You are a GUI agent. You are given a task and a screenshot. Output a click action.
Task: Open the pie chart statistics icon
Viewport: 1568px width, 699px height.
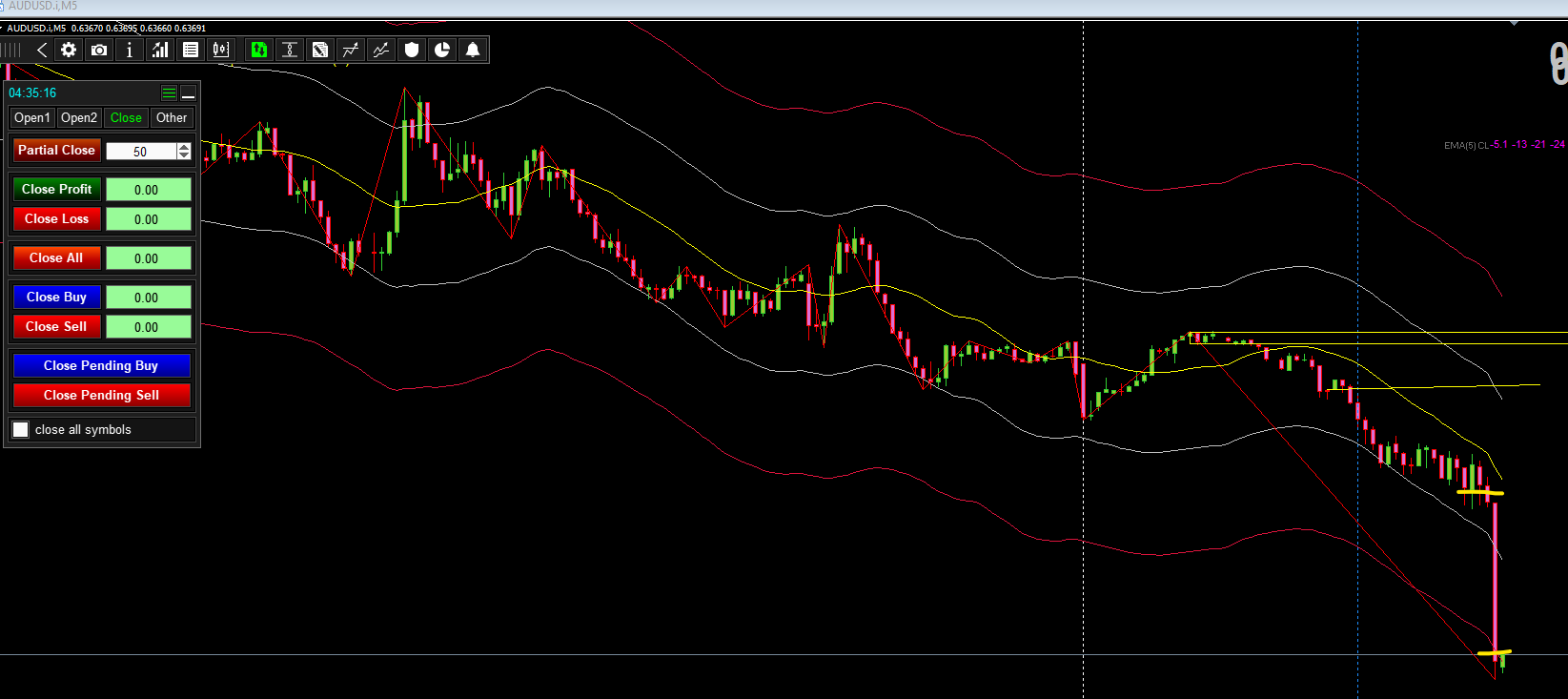pos(442,50)
